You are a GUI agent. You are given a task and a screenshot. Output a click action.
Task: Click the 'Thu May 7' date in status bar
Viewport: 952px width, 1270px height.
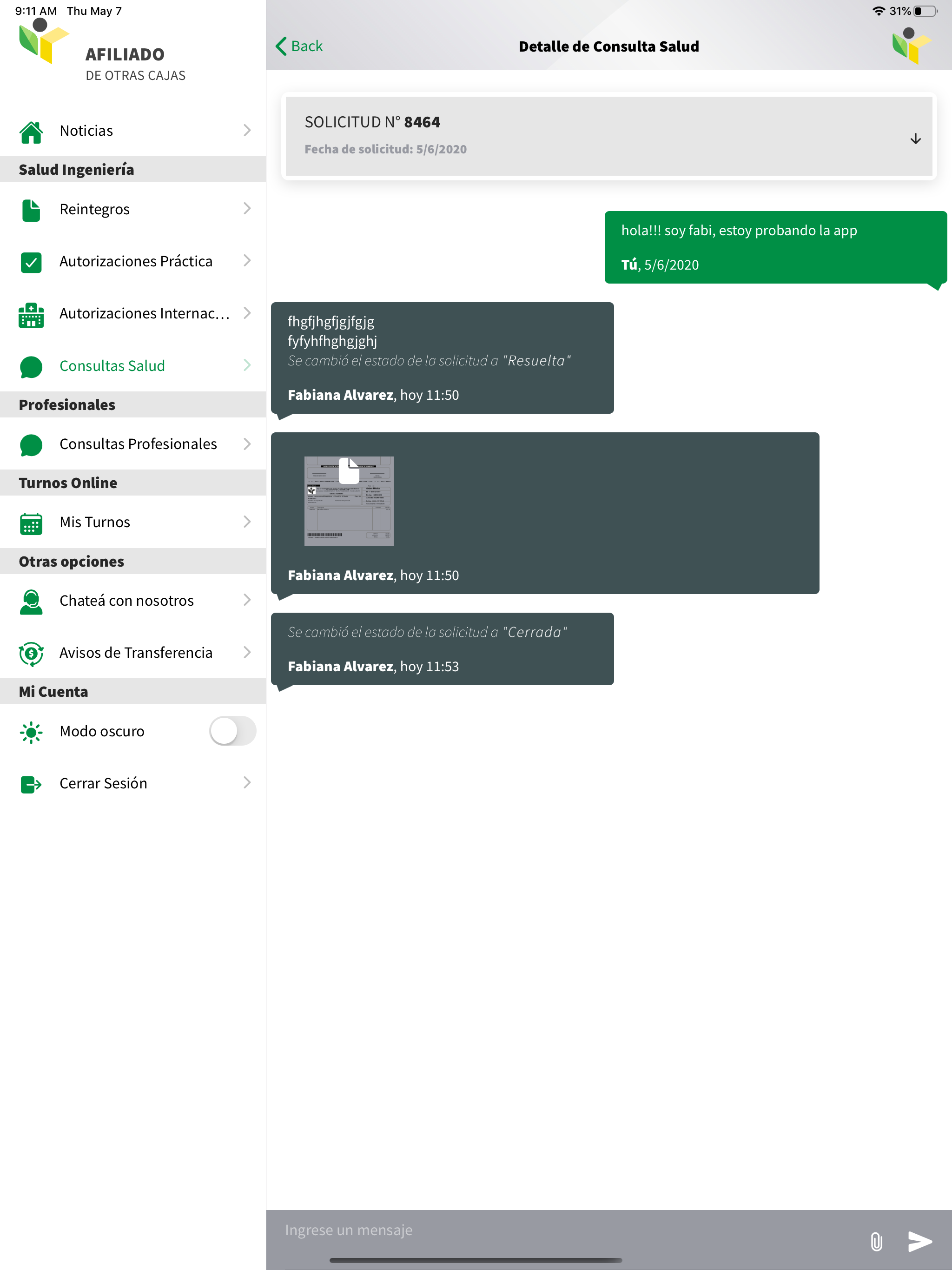pos(94,11)
